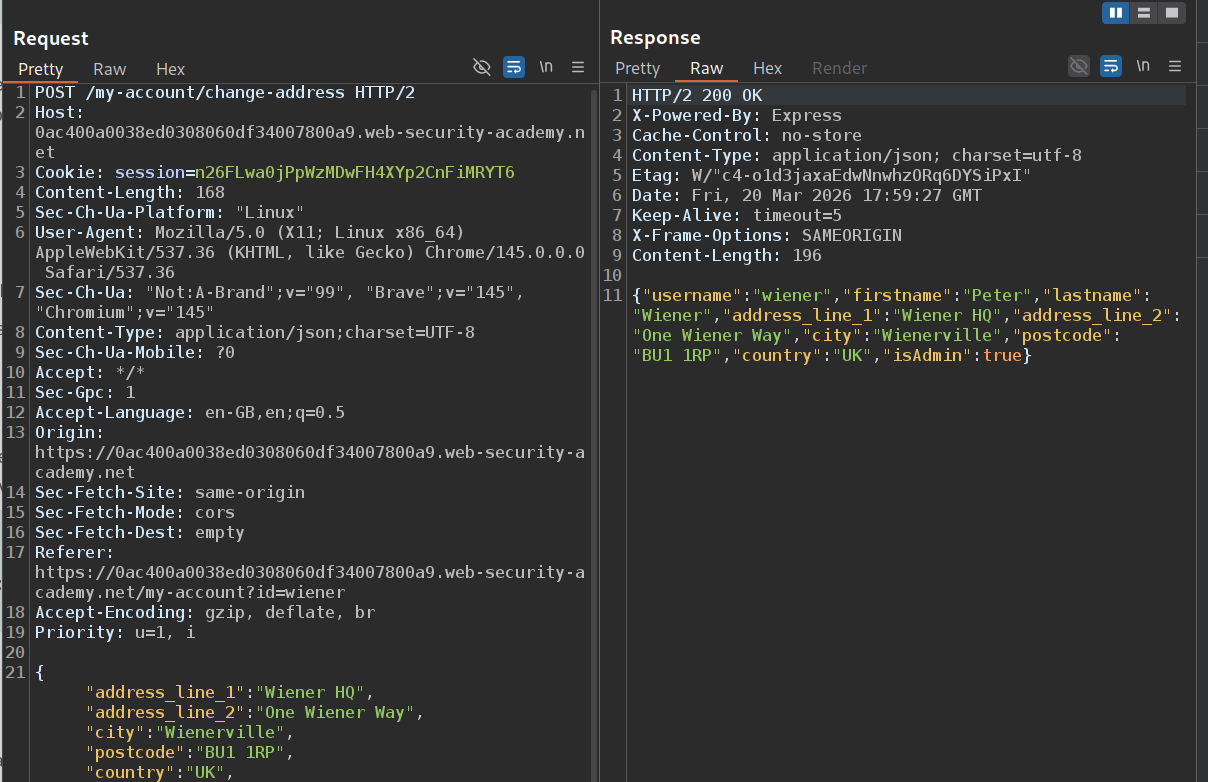
Task: Toggle word wrap in Request panel
Action: pos(513,67)
